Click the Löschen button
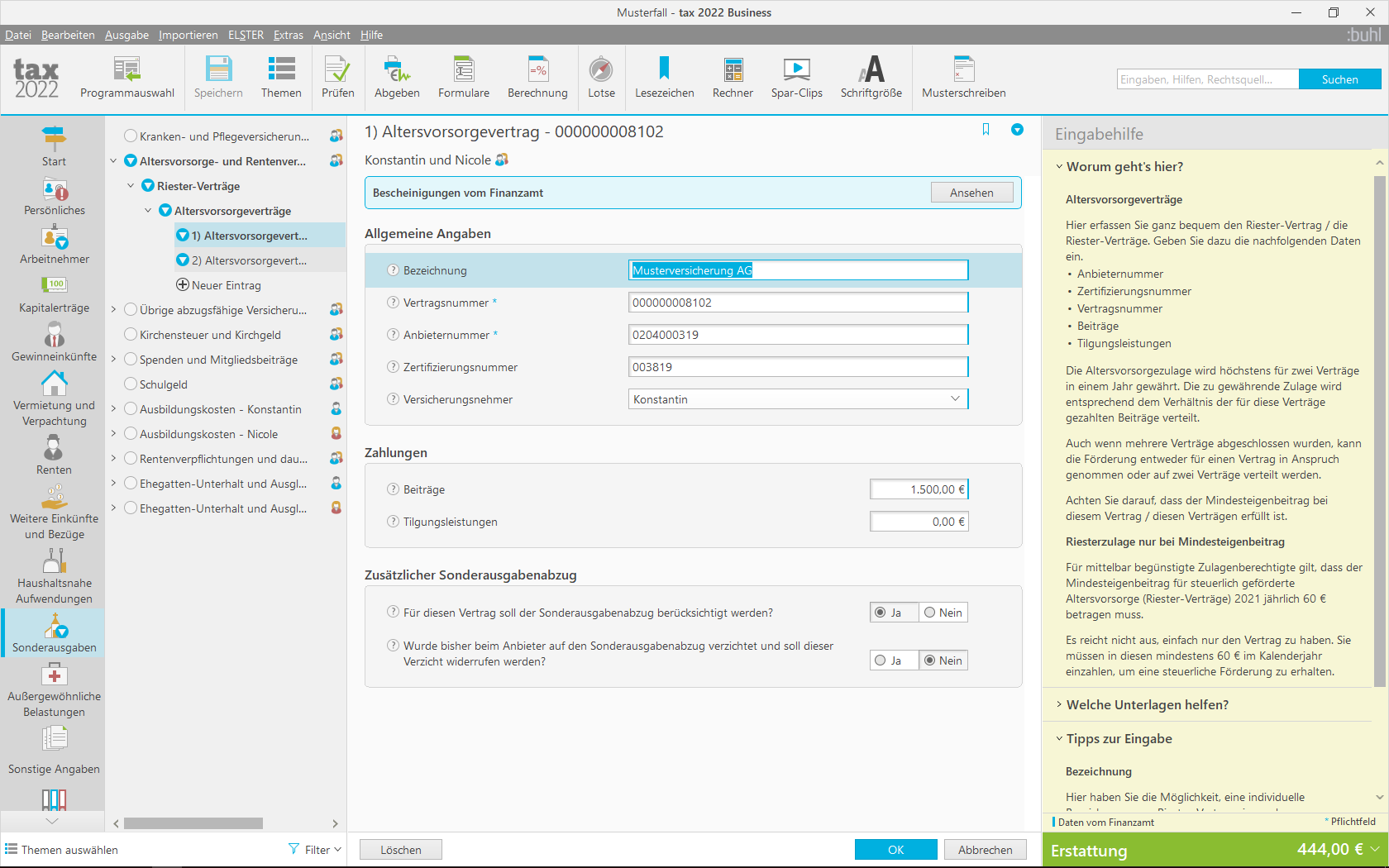 [x=401, y=850]
